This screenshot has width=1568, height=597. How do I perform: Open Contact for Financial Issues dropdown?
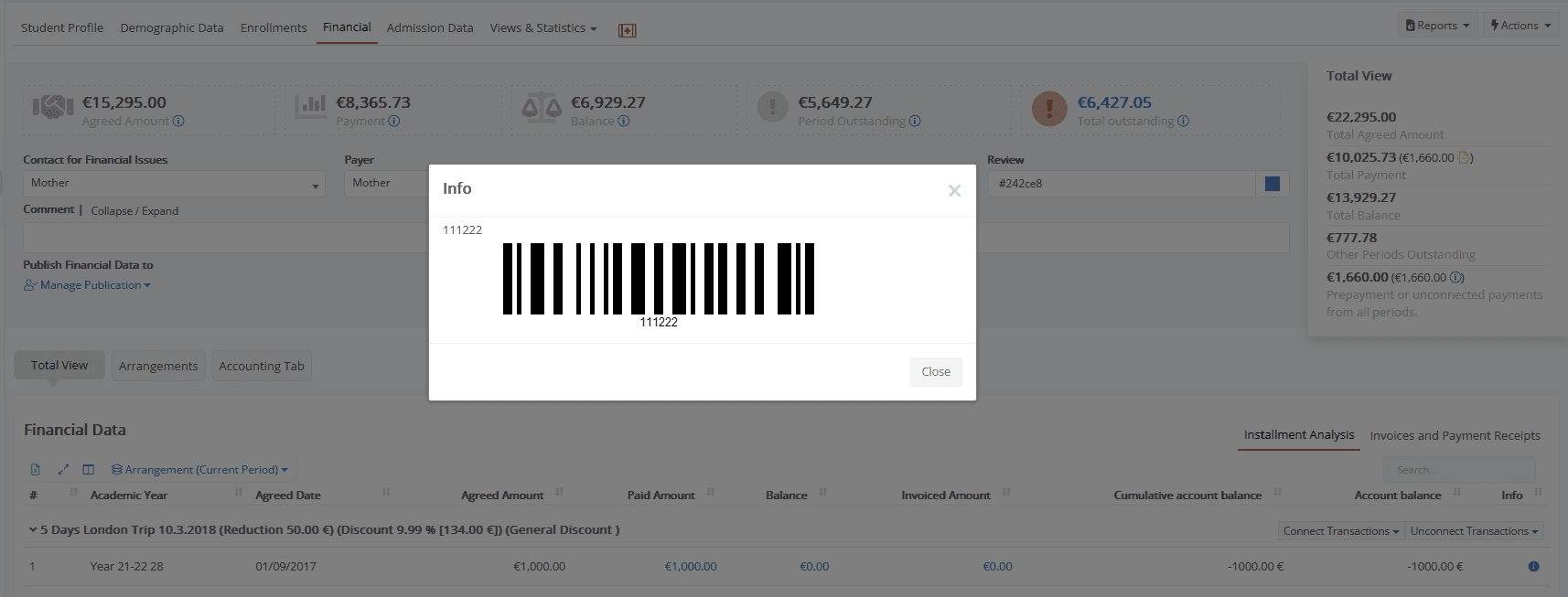click(x=174, y=184)
